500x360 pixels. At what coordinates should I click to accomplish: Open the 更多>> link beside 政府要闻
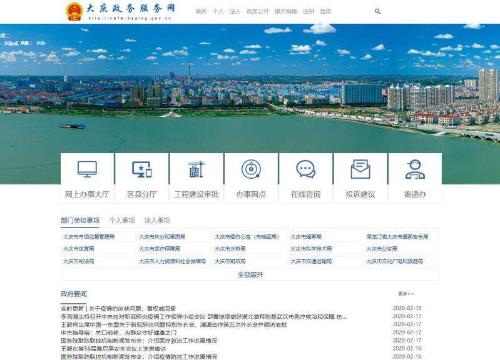406,294
